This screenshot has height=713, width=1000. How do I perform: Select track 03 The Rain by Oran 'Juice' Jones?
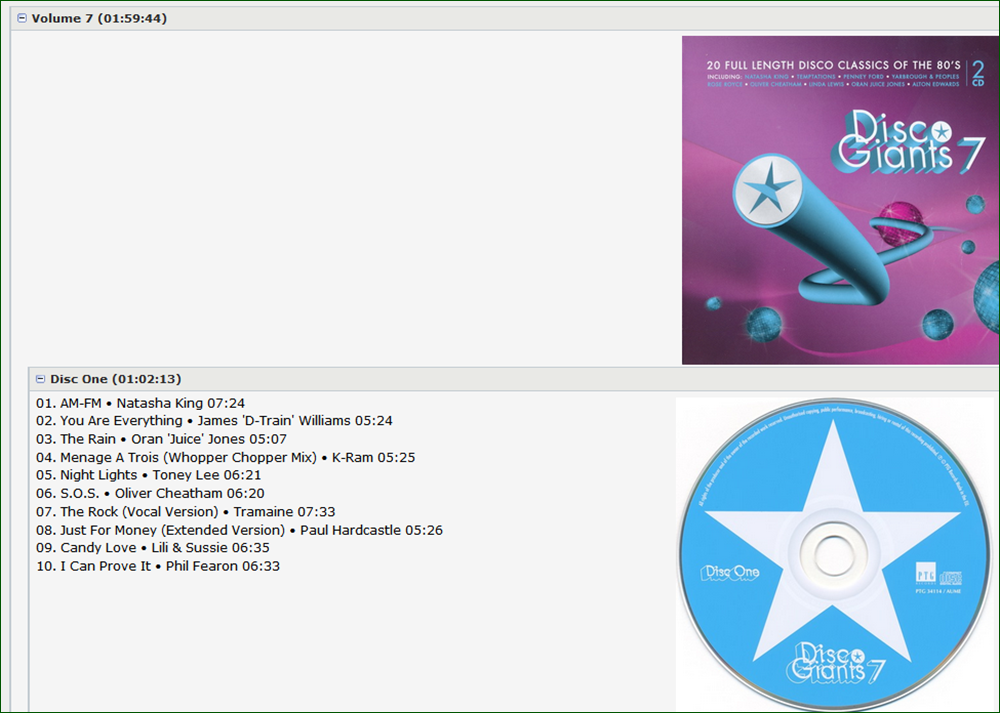161,439
